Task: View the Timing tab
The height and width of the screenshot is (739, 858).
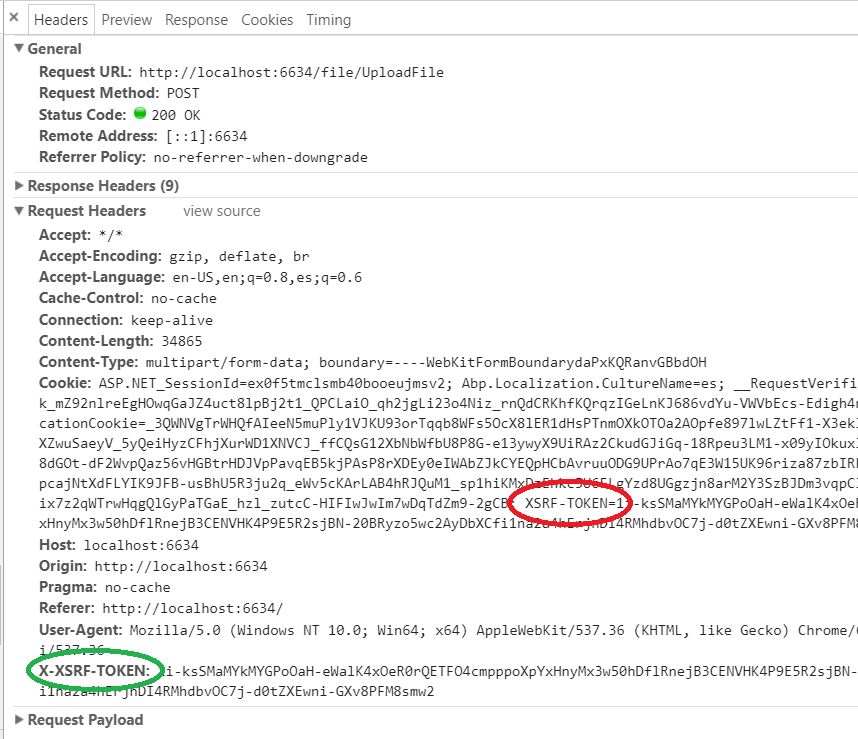Action: [328, 19]
